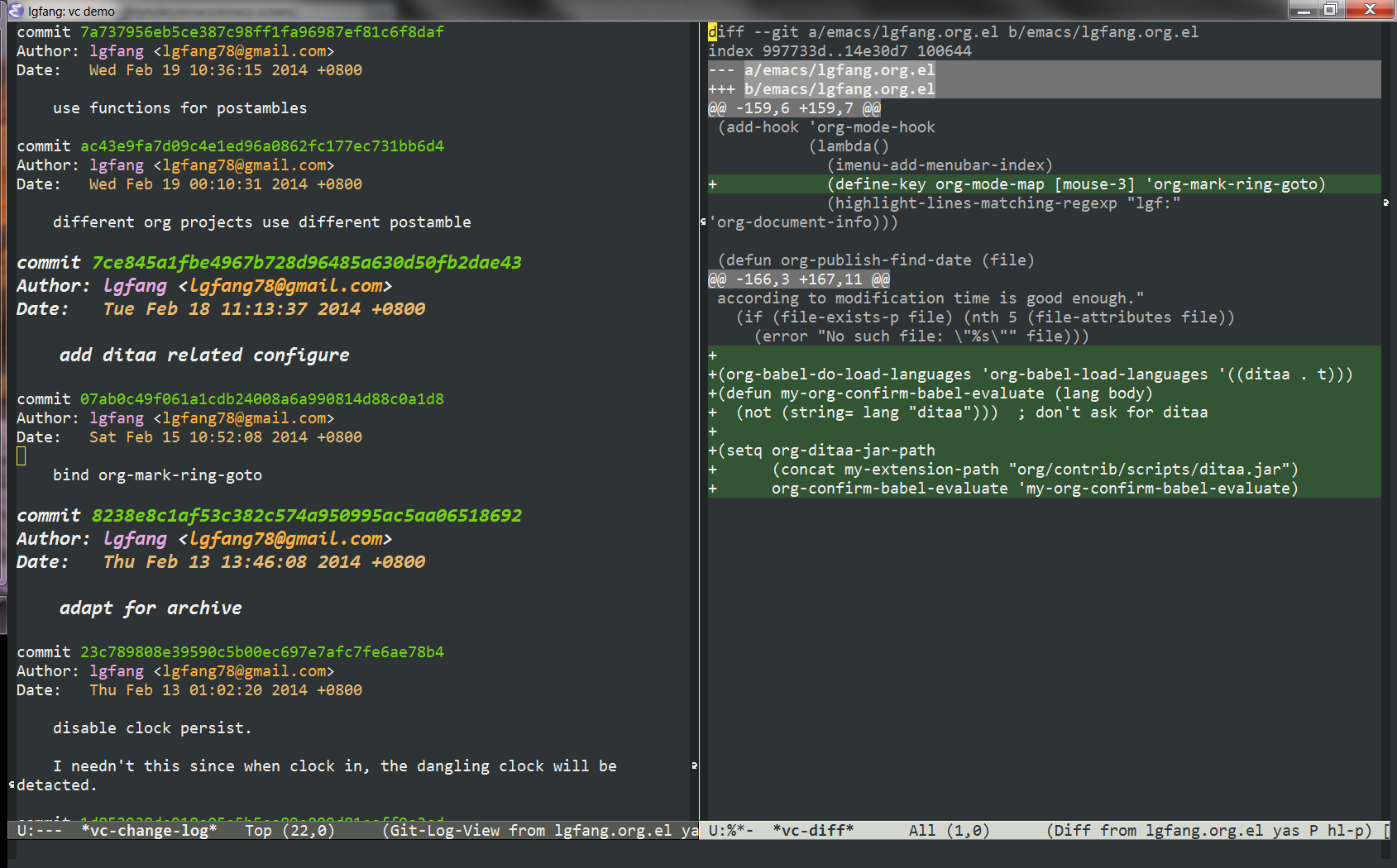Viewport: 1397px width, 868px height.
Task: Click the *vc-change-log* buffer name in mode line
Action: pos(149,831)
